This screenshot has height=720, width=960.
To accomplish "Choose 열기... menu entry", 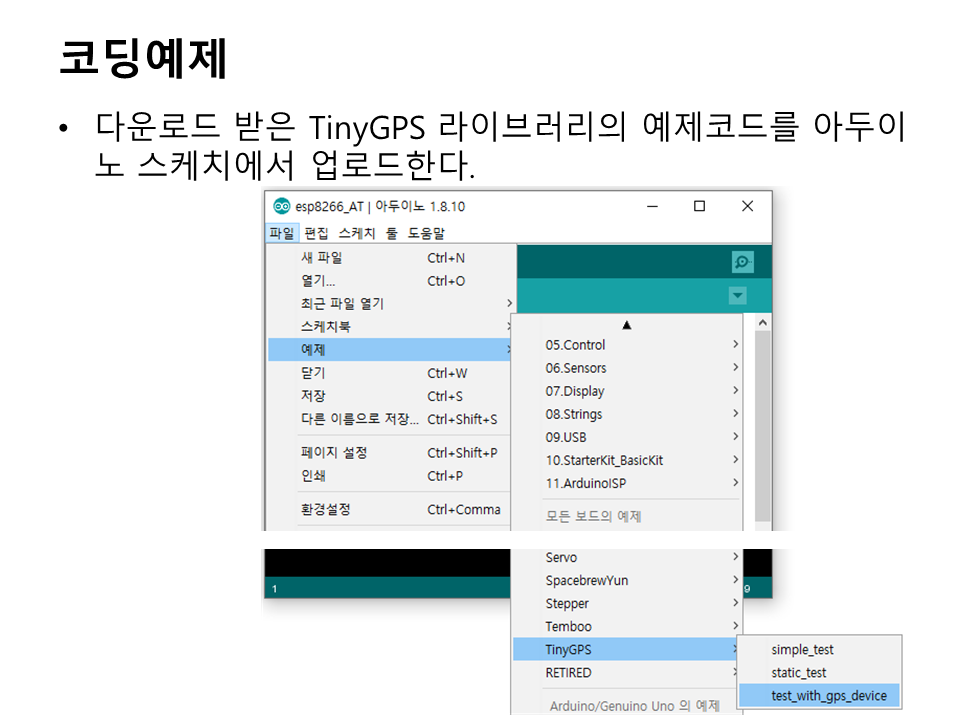I will click(x=390, y=281).
